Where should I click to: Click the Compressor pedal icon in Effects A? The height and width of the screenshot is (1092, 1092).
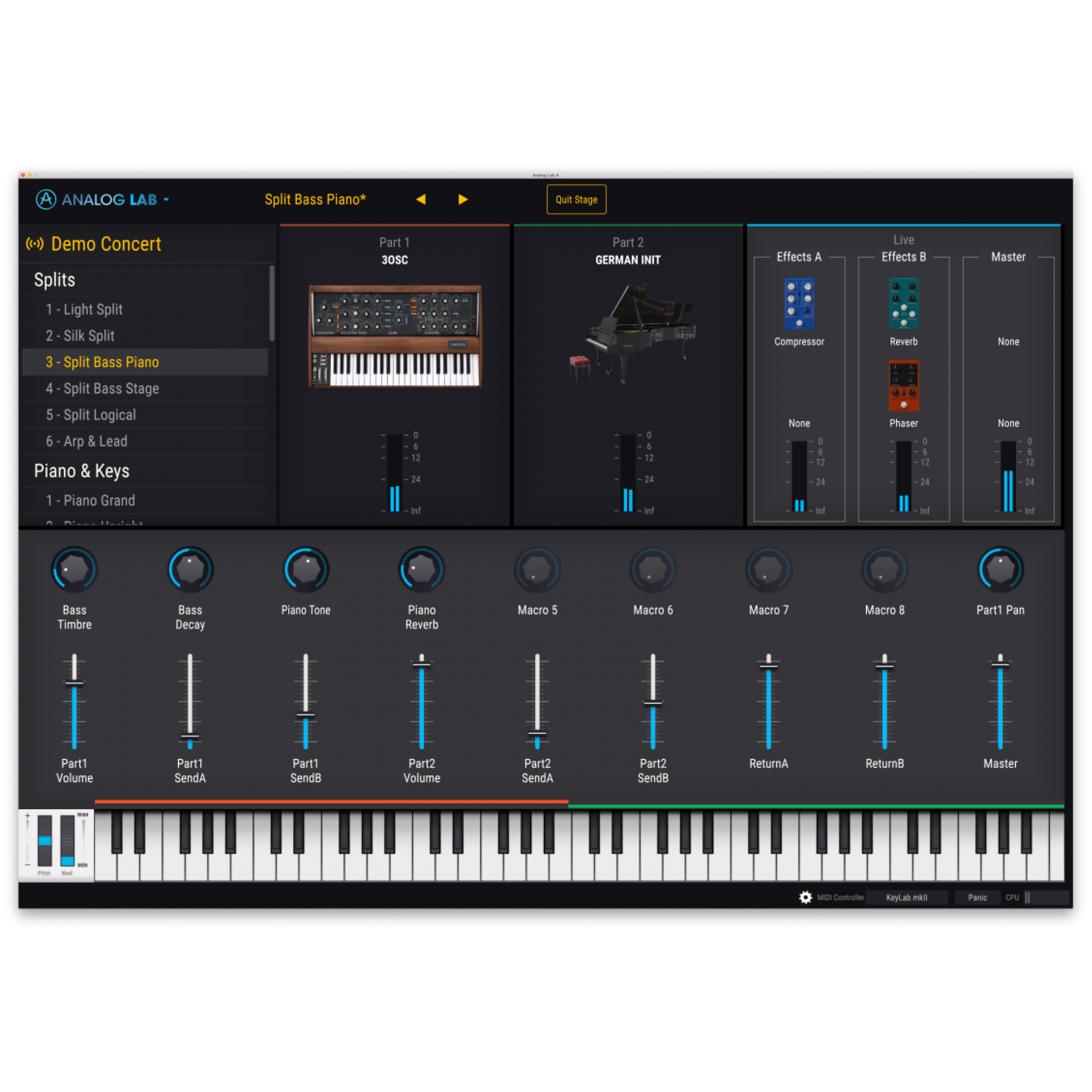tap(799, 304)
